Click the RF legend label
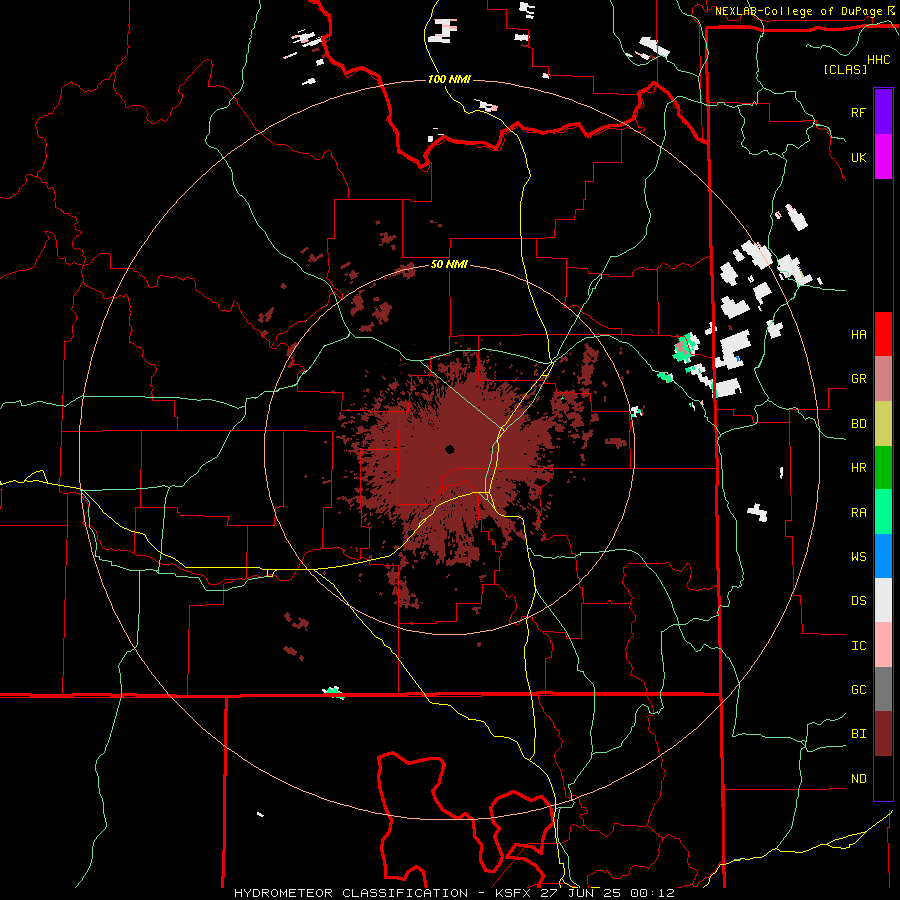This screenshot has height=900, width=900. (859, 112)
